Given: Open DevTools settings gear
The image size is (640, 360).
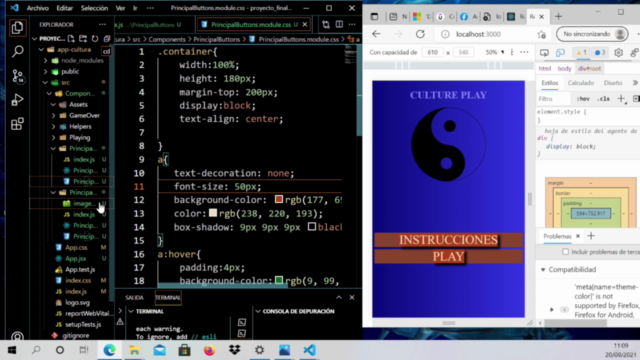Looking at the screenshot, I should [618, 53].
